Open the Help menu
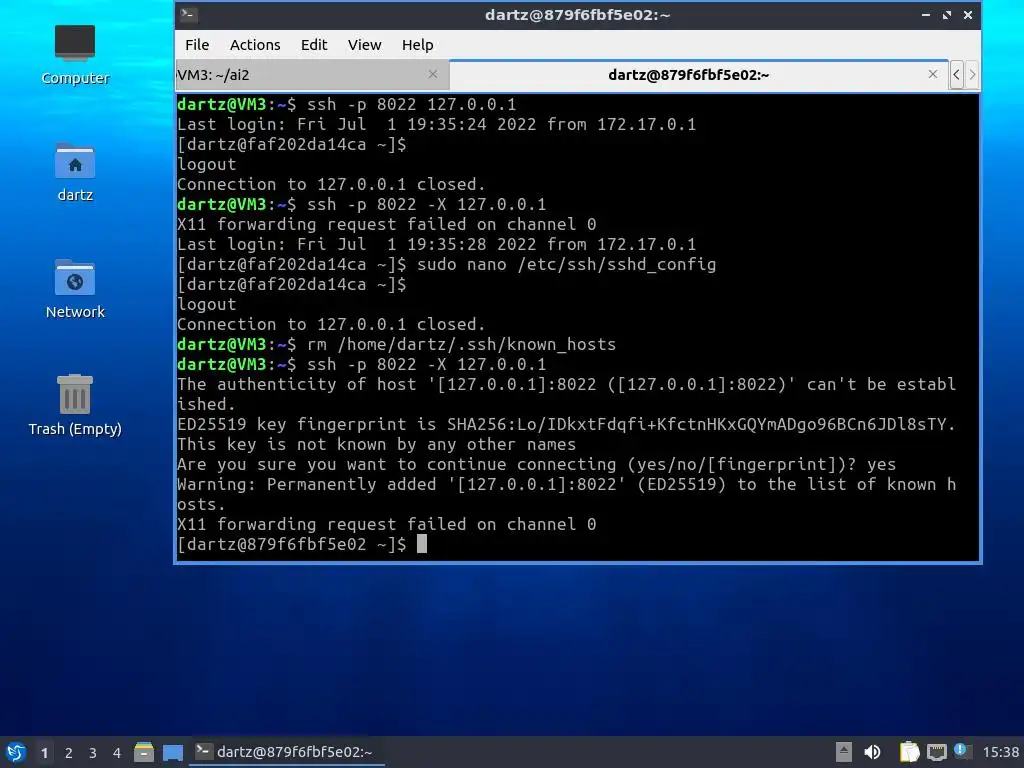Screen dimensions: 1024x768 [x=417, y=44]
